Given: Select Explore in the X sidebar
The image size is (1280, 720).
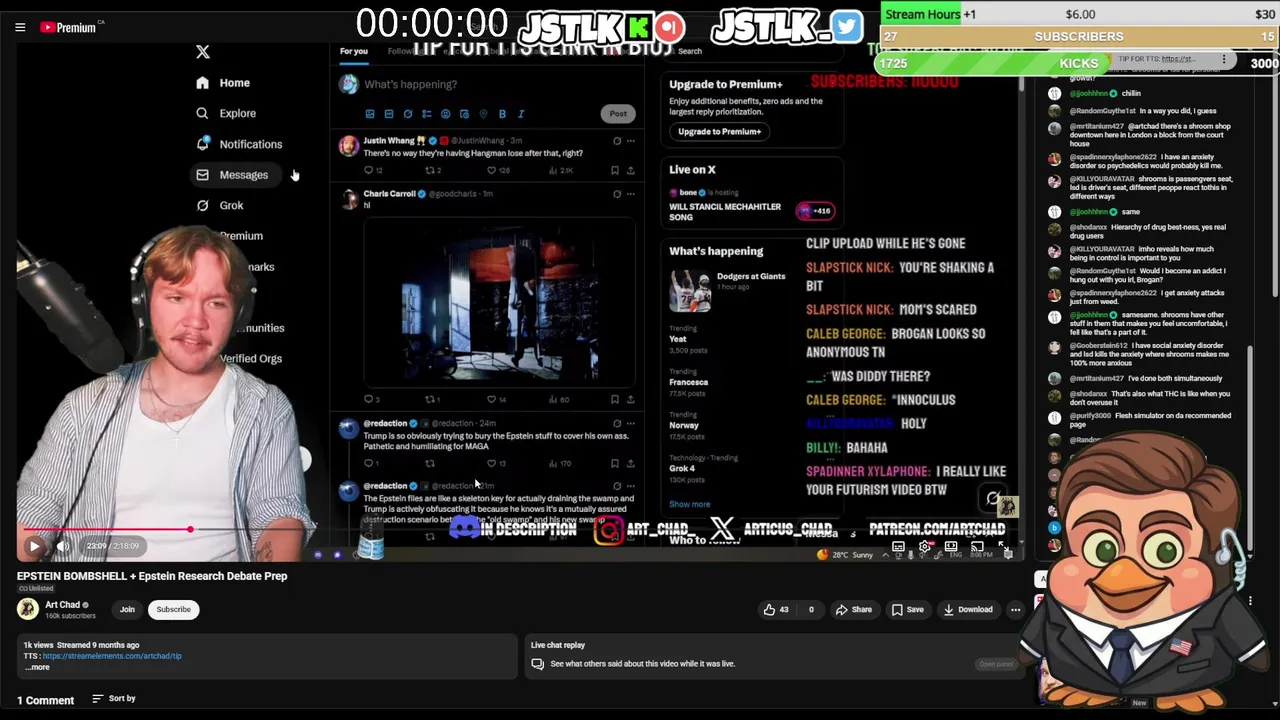Looking at the screenshot, I should (x=226, y=113).
